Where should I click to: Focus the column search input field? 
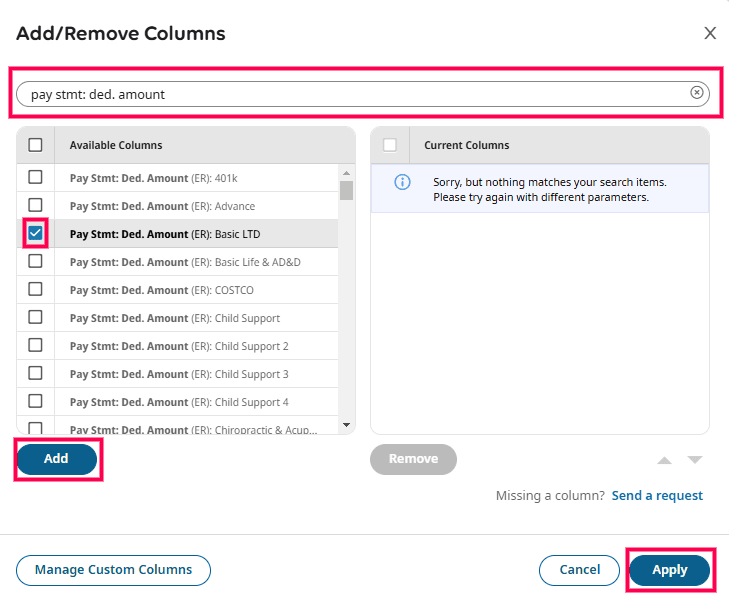click(x=350, y=94)
